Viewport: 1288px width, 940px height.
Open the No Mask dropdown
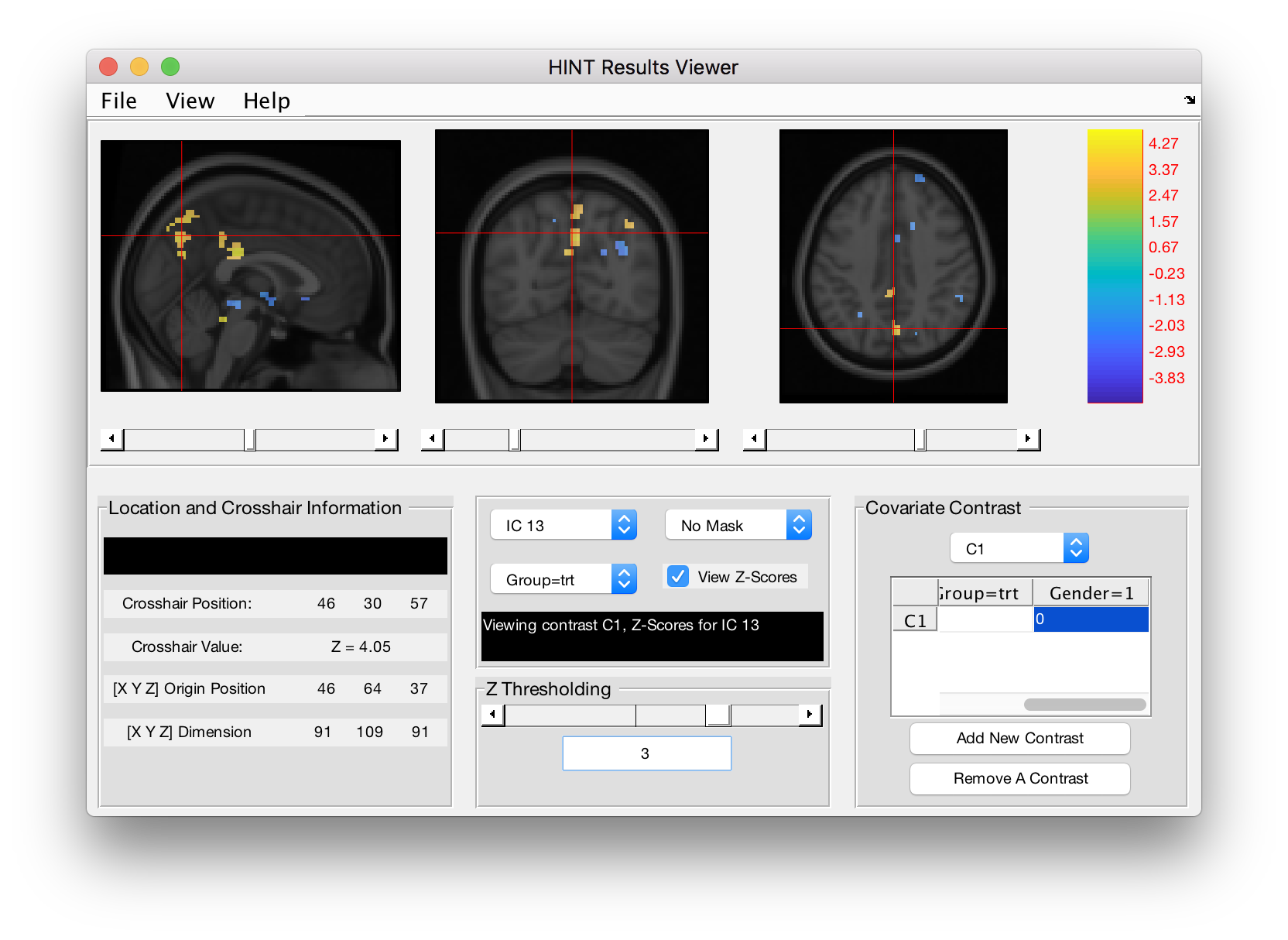coord(738,526)
